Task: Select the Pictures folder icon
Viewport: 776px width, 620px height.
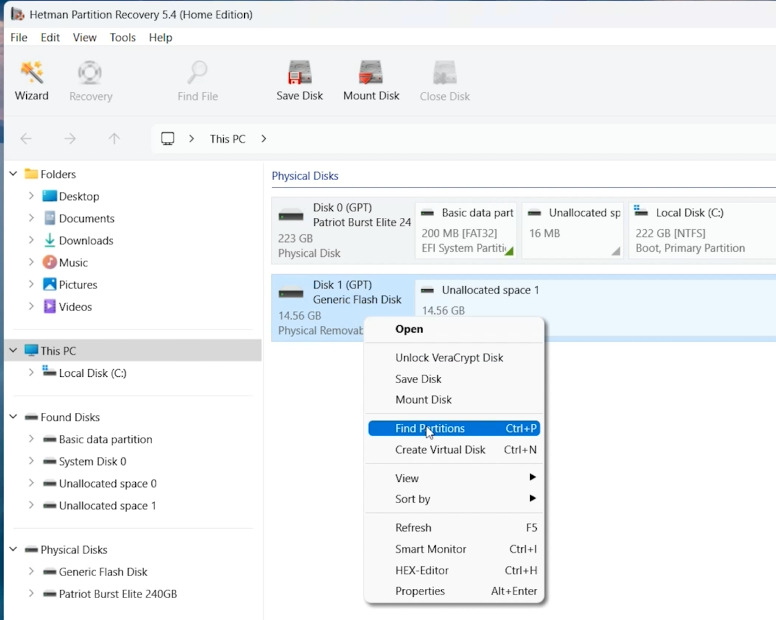Action: click(x=49, y=285)
